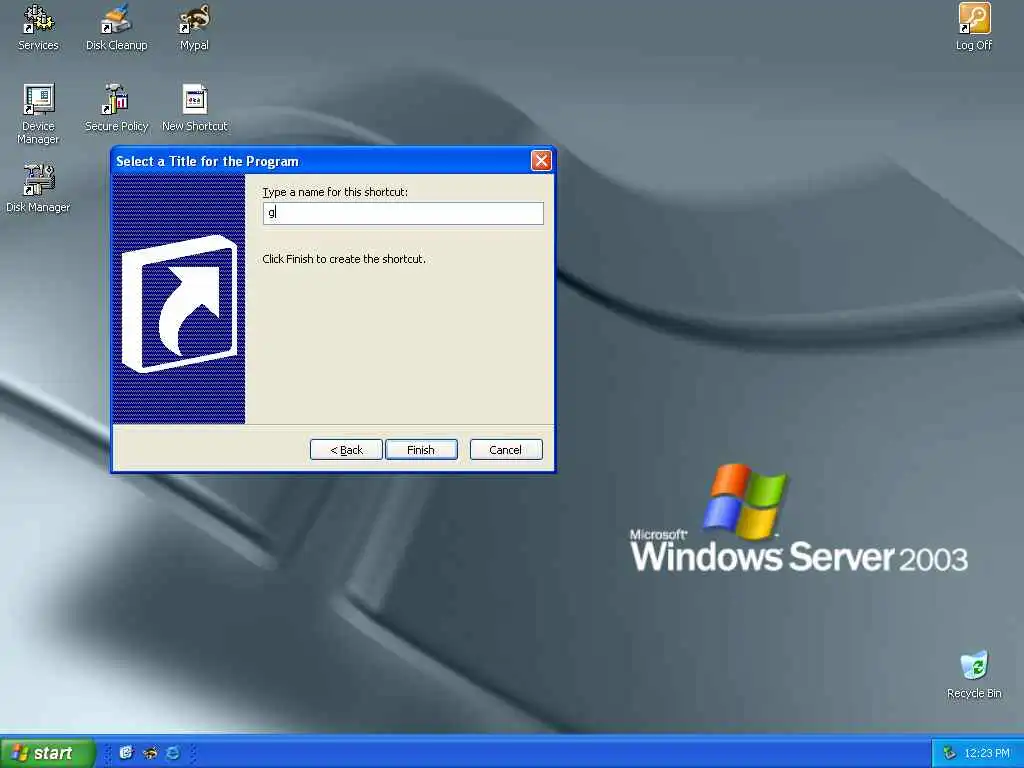Launch Mypal from the quick launch bar
This screenshot has height=768, width=1024.
[x=150, y=753]
